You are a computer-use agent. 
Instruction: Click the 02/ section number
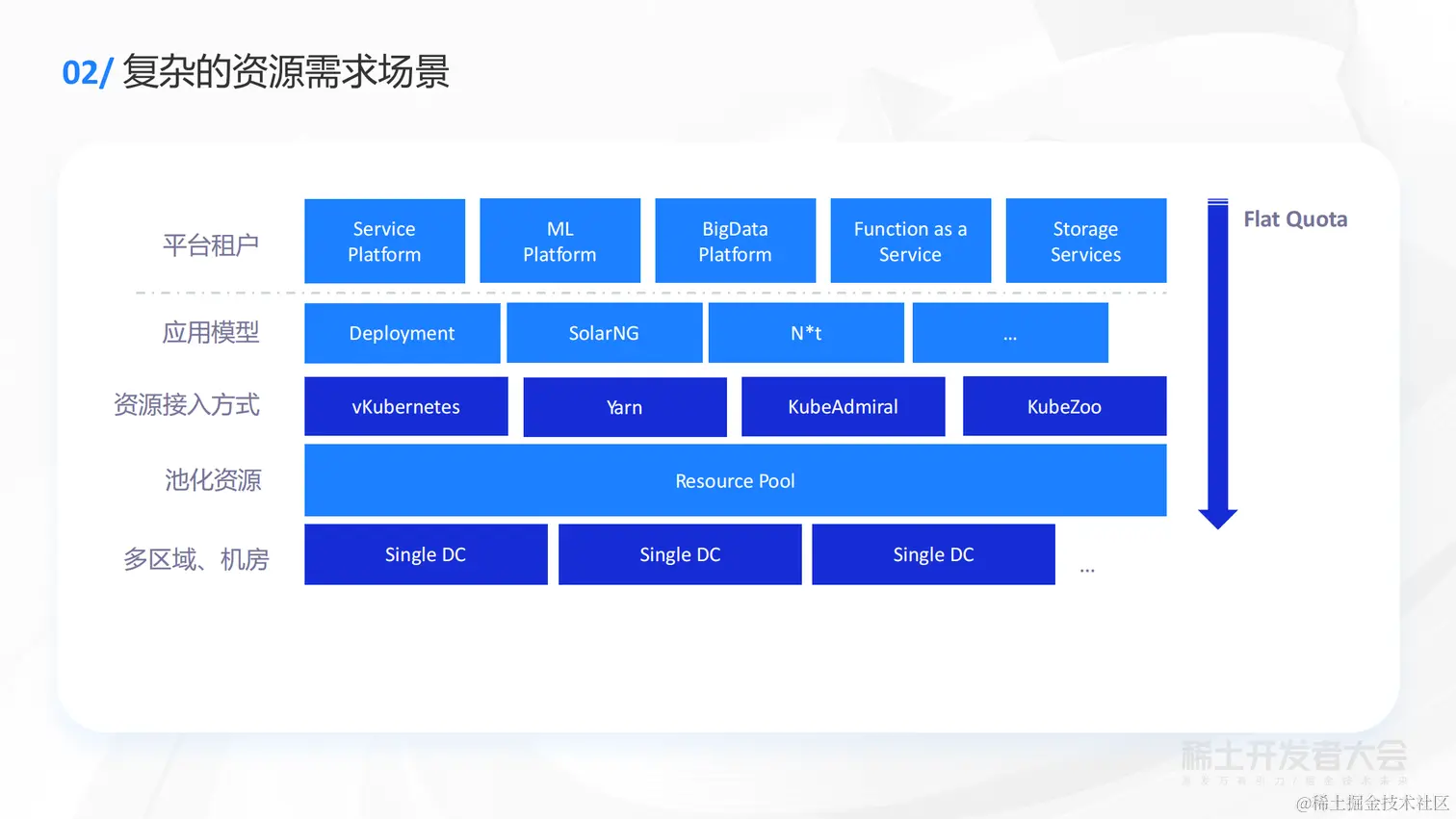click(x=88, y=73)
